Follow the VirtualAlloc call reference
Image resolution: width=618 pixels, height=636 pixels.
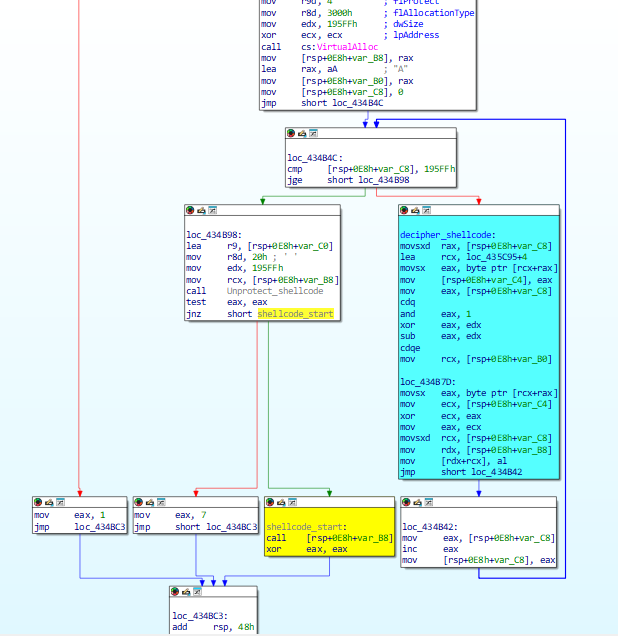pyautogui.click(x=336, y=47)
